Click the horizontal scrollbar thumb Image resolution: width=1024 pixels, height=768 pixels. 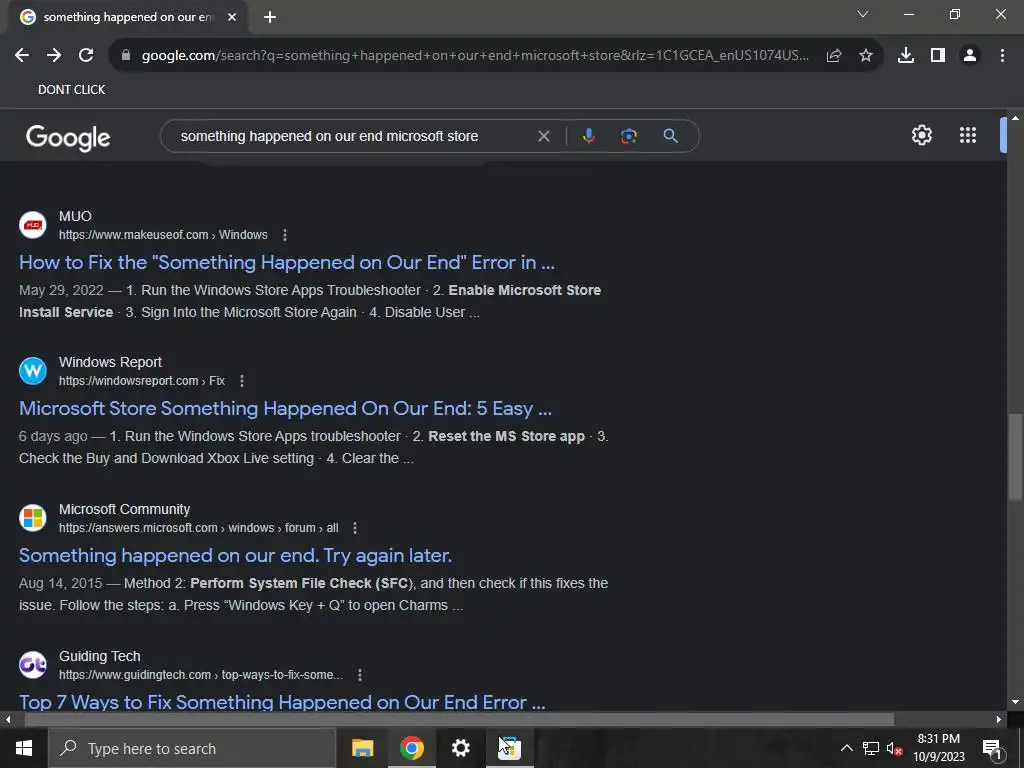(x=459, y=720)
